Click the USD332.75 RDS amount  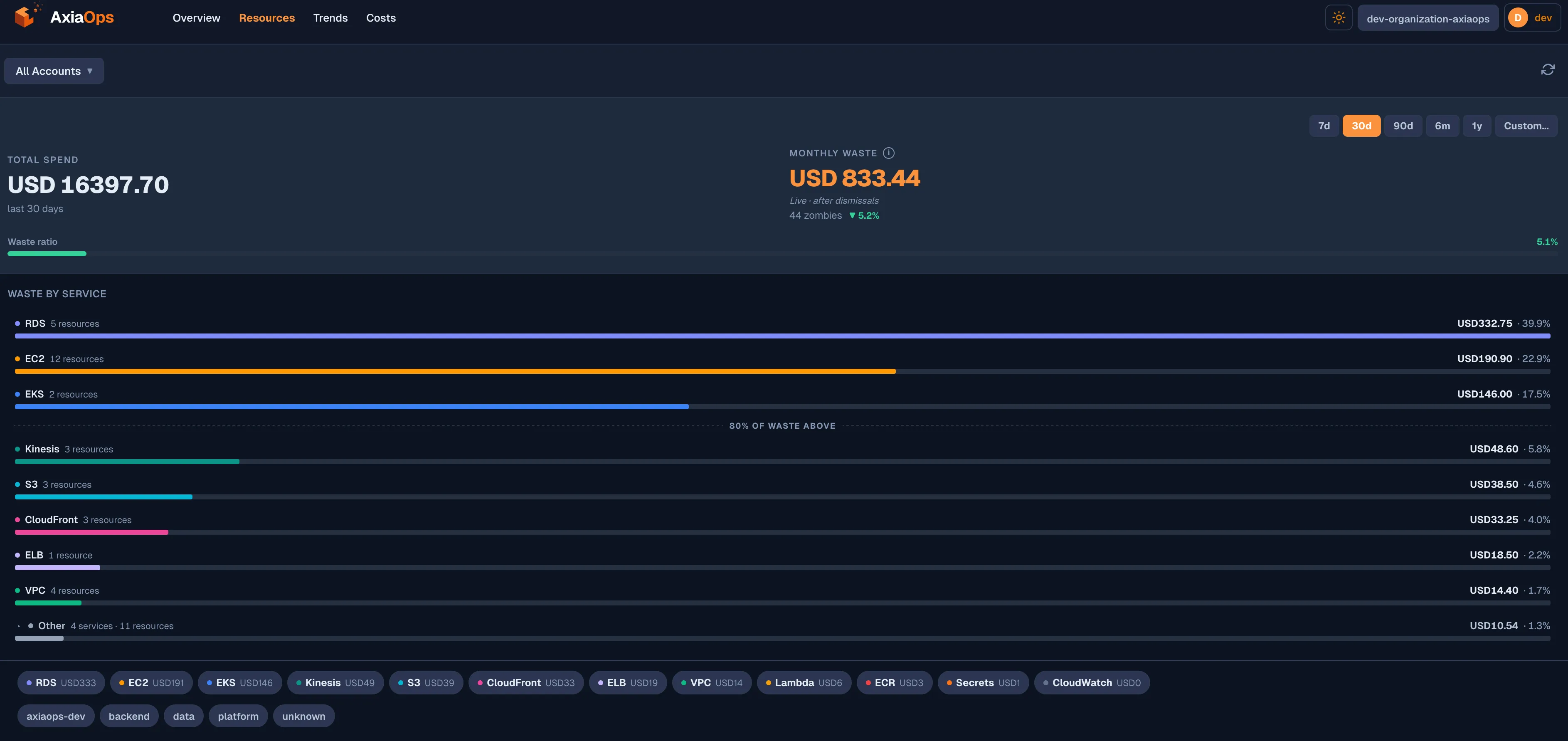pos(1484,324)
